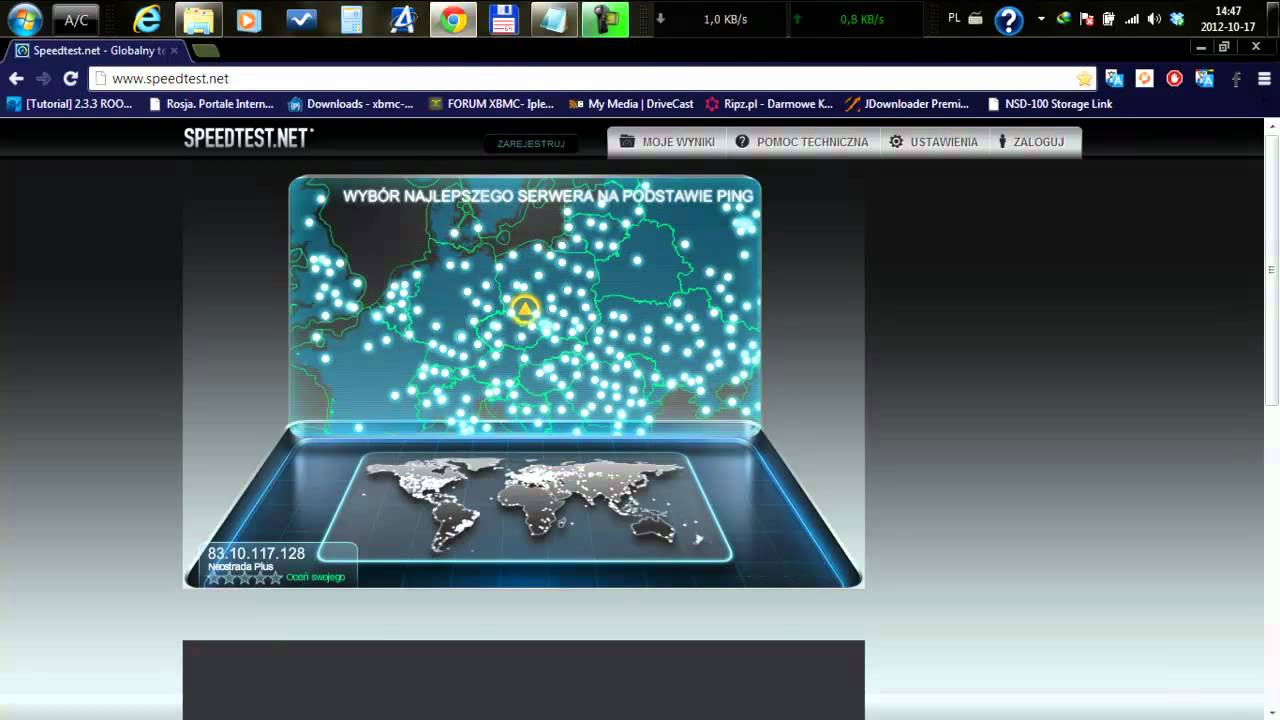Viewport: 1280px width, 720px height.
Task: Open the USTAWIENIA settings tab
Action: tap(934, 142)
